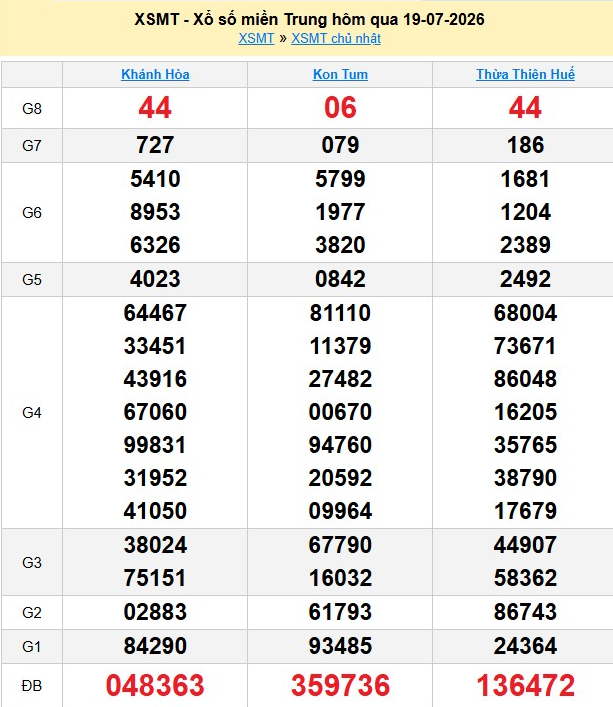Click Thừa Thiên Huế G1 number 24364

click(x=526, y=646)
